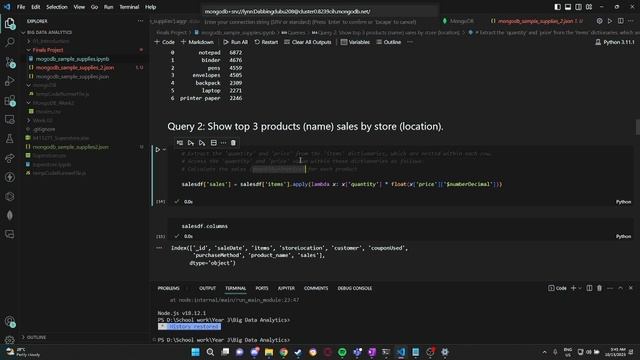The height and width of the screenshot is (360, 640).
Task: Restart the notebook kernel
Action: (266, 42)
